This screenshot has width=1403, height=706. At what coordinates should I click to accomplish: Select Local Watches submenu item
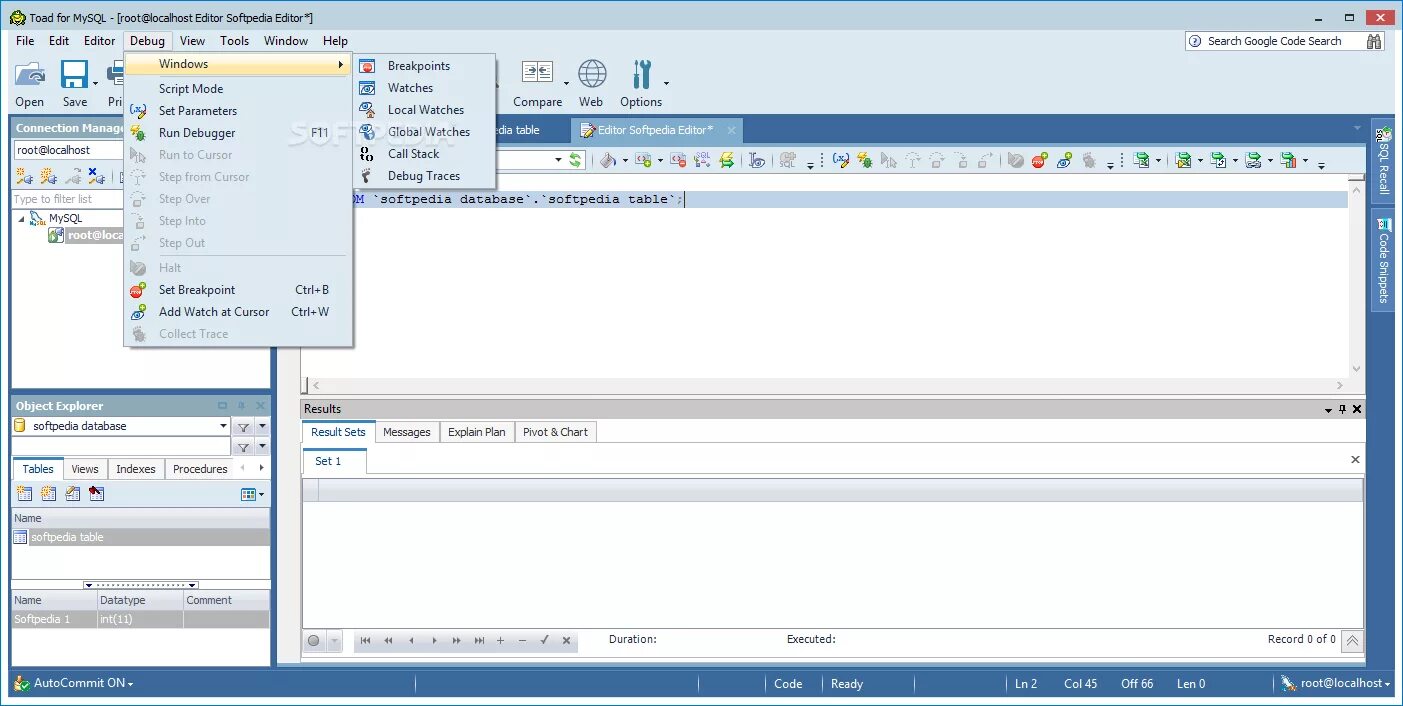point(425,110)
